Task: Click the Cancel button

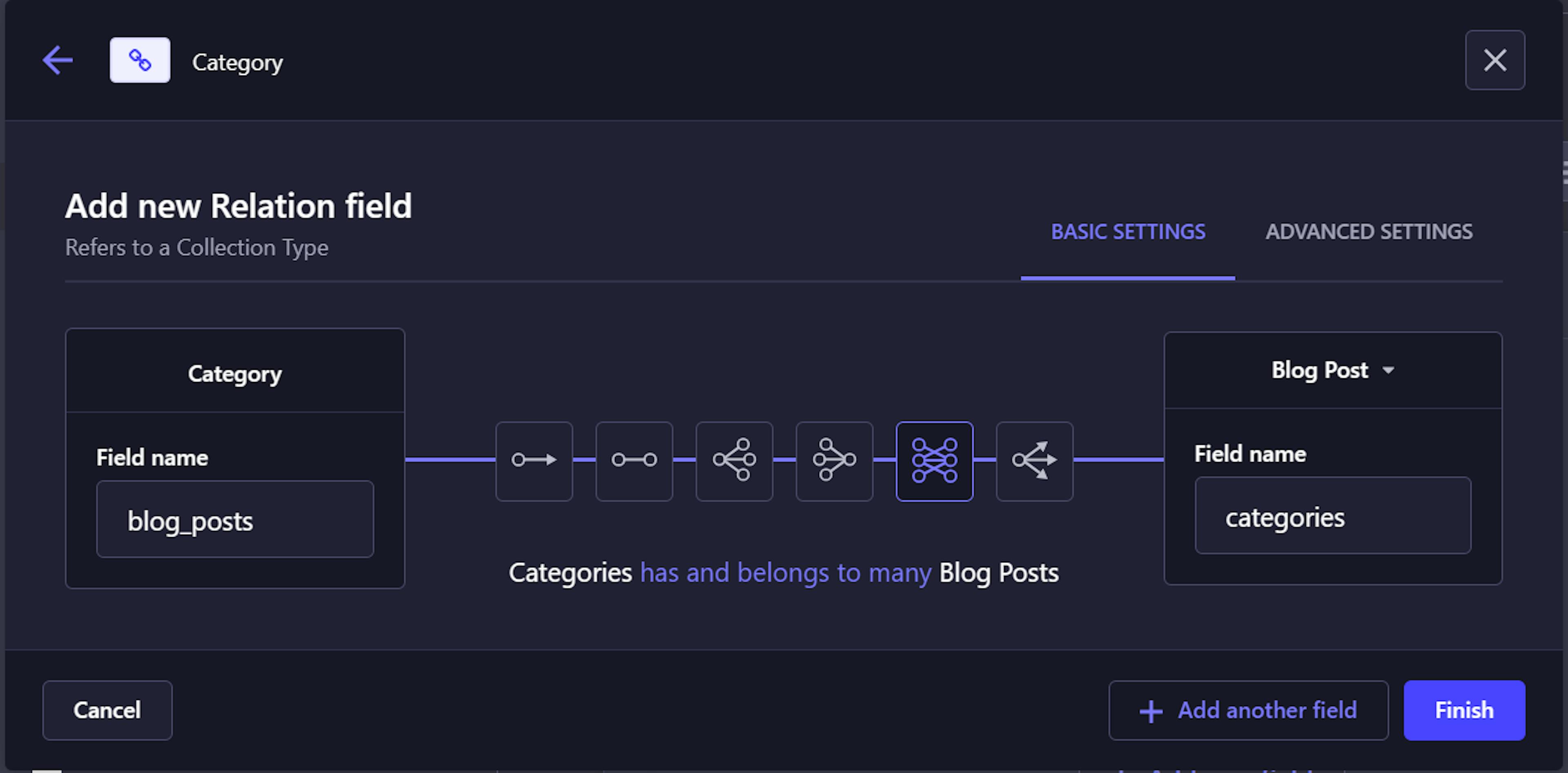Action: 106,711
